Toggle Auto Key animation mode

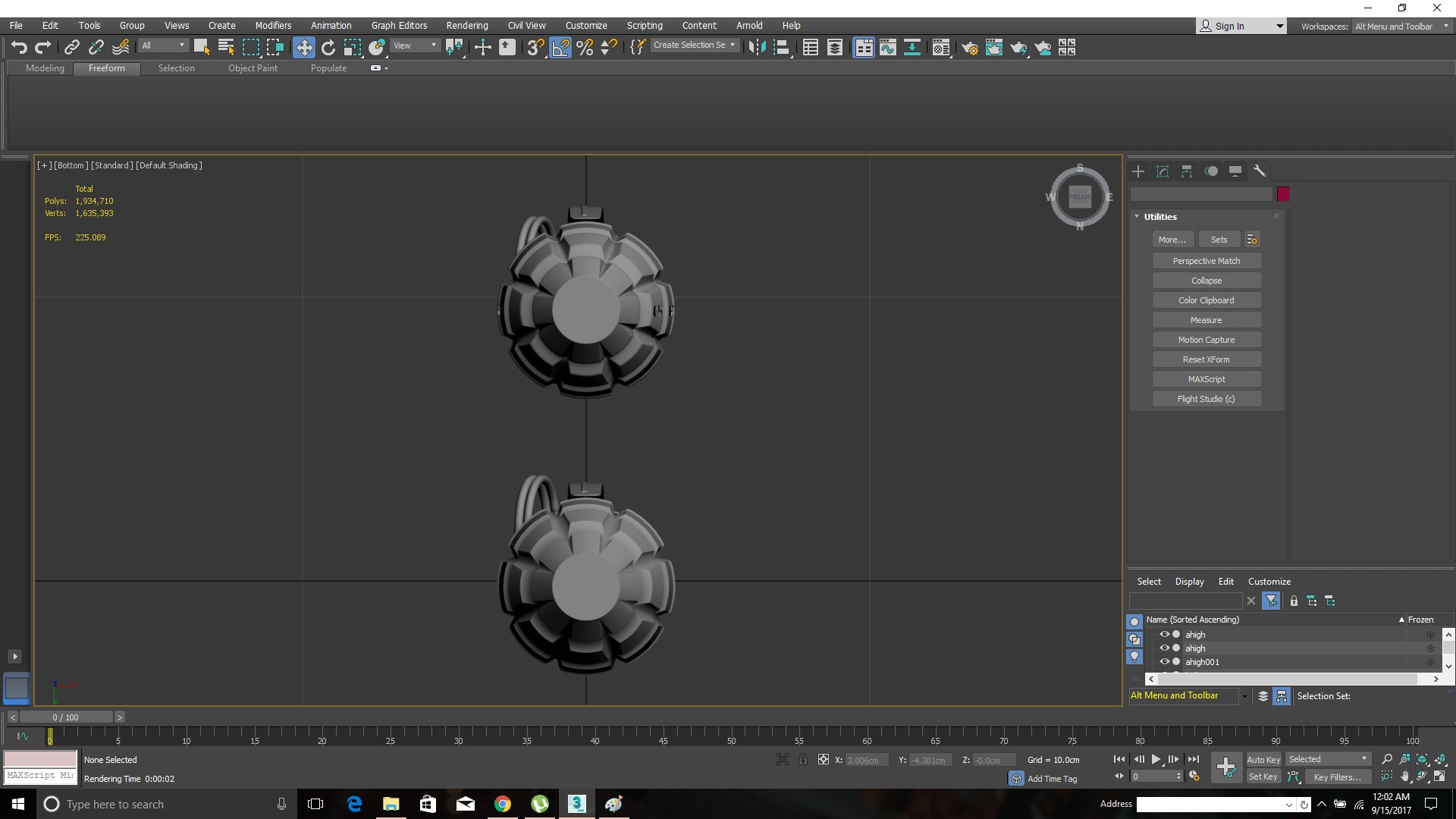[x=1263, y=759]
